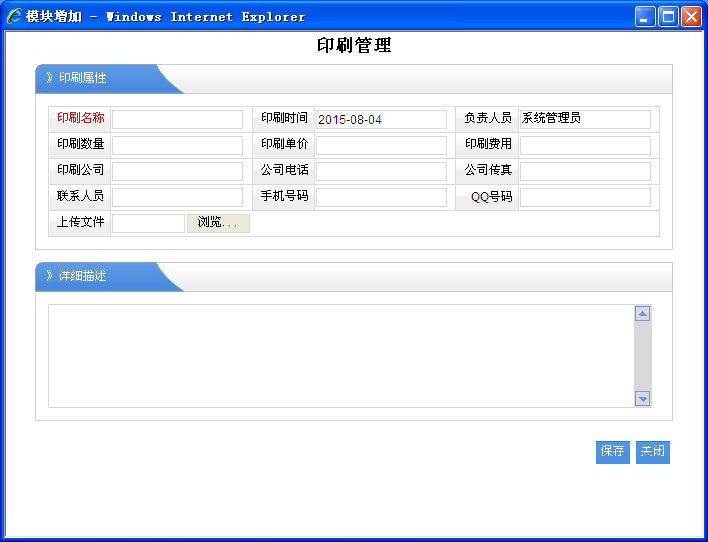This screenshot has width=708, height=542.
Task: Click the 负责人员 input field
Action: tap(585, 119)
